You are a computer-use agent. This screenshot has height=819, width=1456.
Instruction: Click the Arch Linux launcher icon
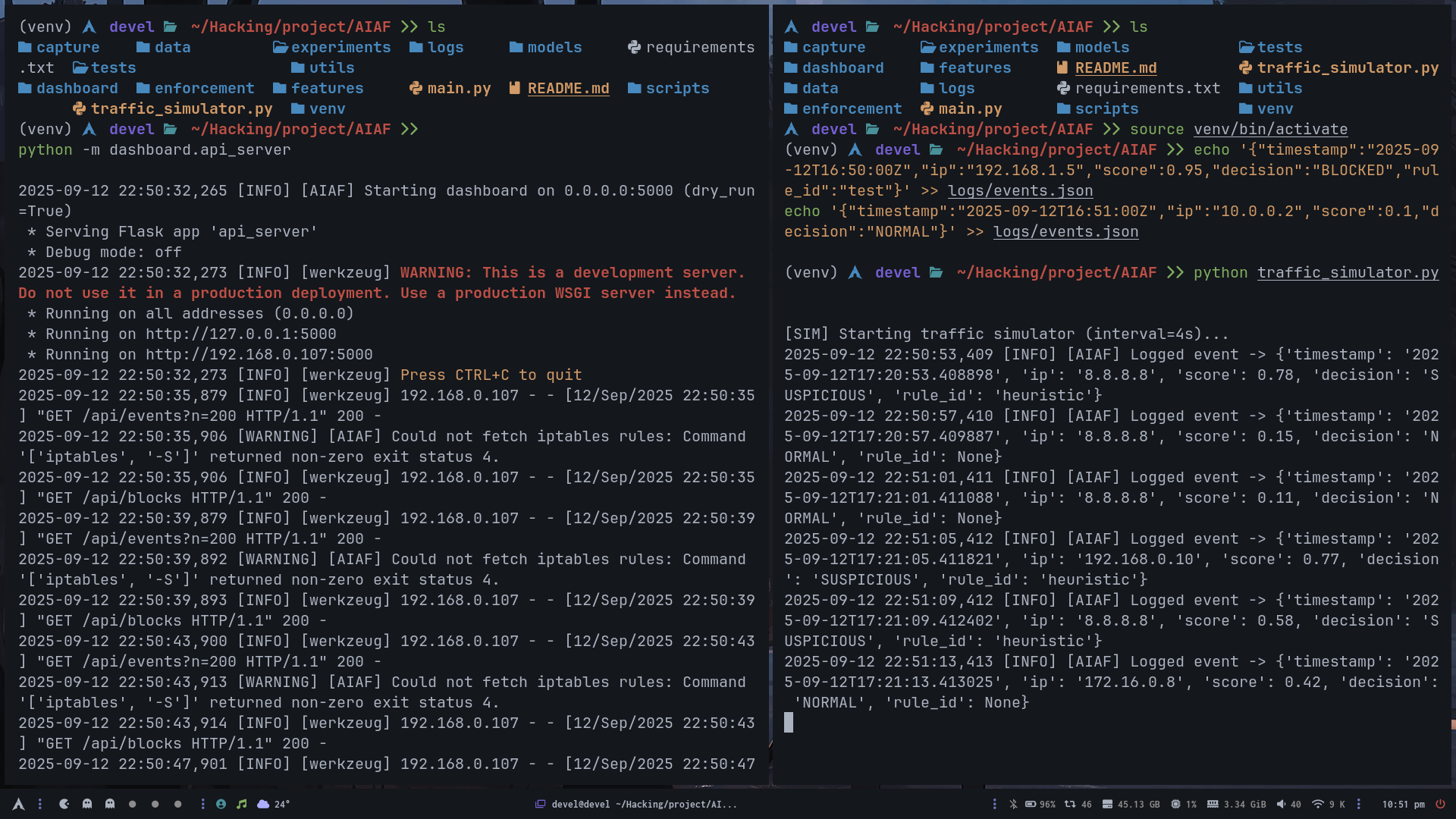18,804
